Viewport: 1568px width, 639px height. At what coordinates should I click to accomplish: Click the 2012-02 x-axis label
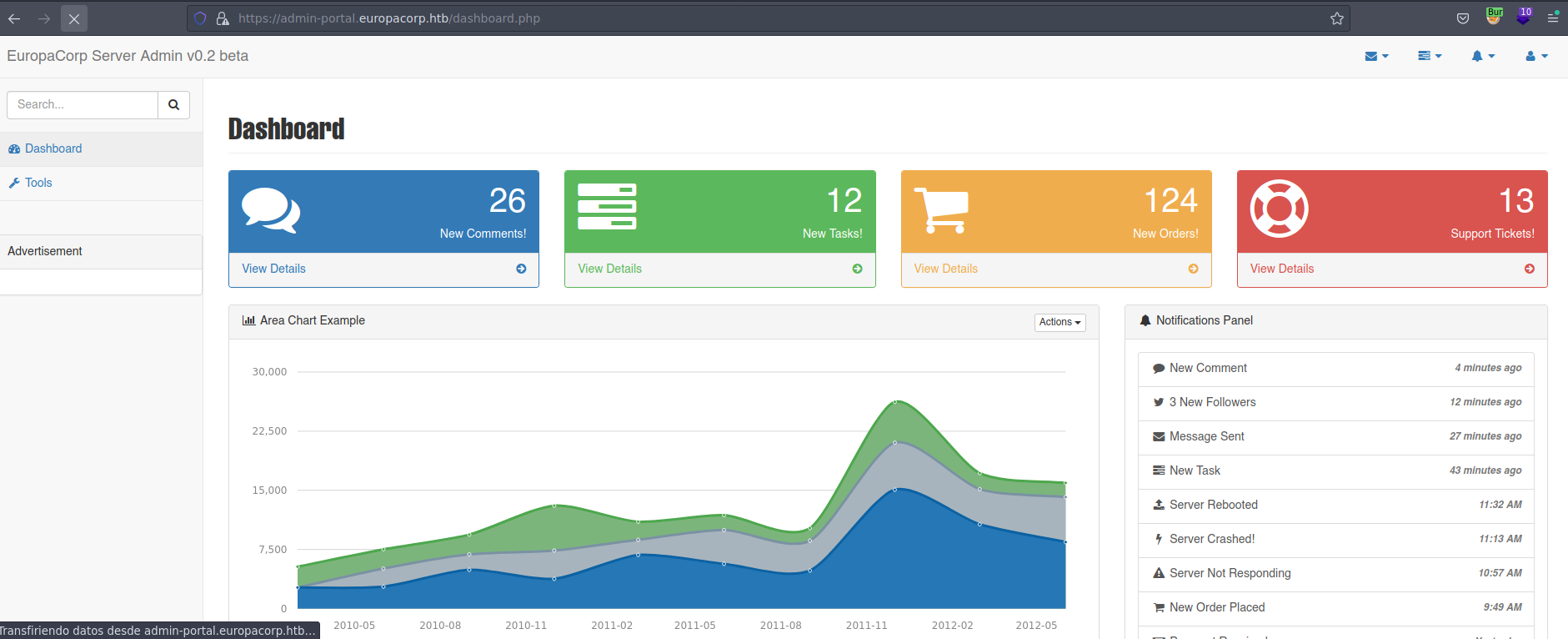pyautogui.click(x=952, y=626)
